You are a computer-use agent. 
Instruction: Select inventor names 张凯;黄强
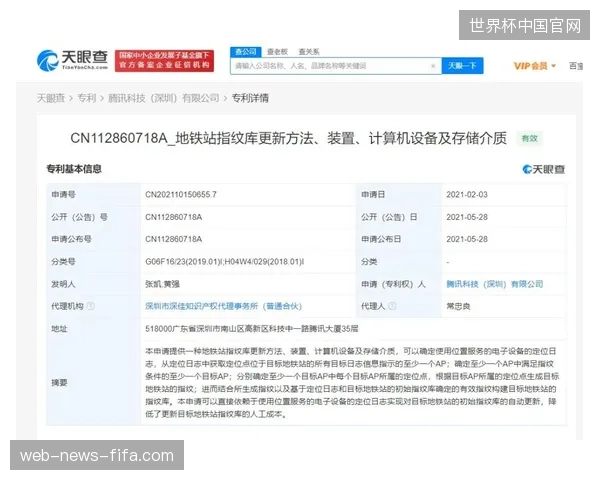162,284
